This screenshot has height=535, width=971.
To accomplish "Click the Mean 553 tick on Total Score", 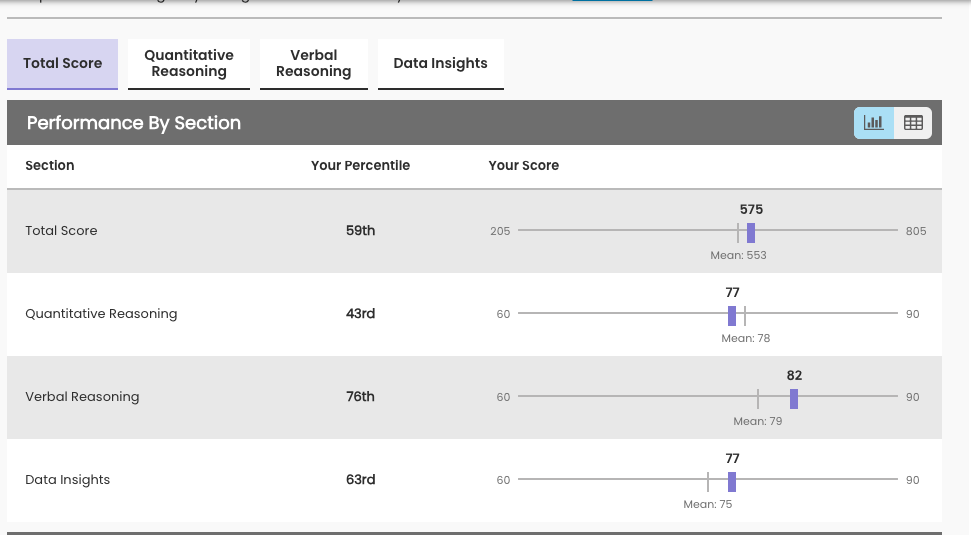I will click(738, 232).
